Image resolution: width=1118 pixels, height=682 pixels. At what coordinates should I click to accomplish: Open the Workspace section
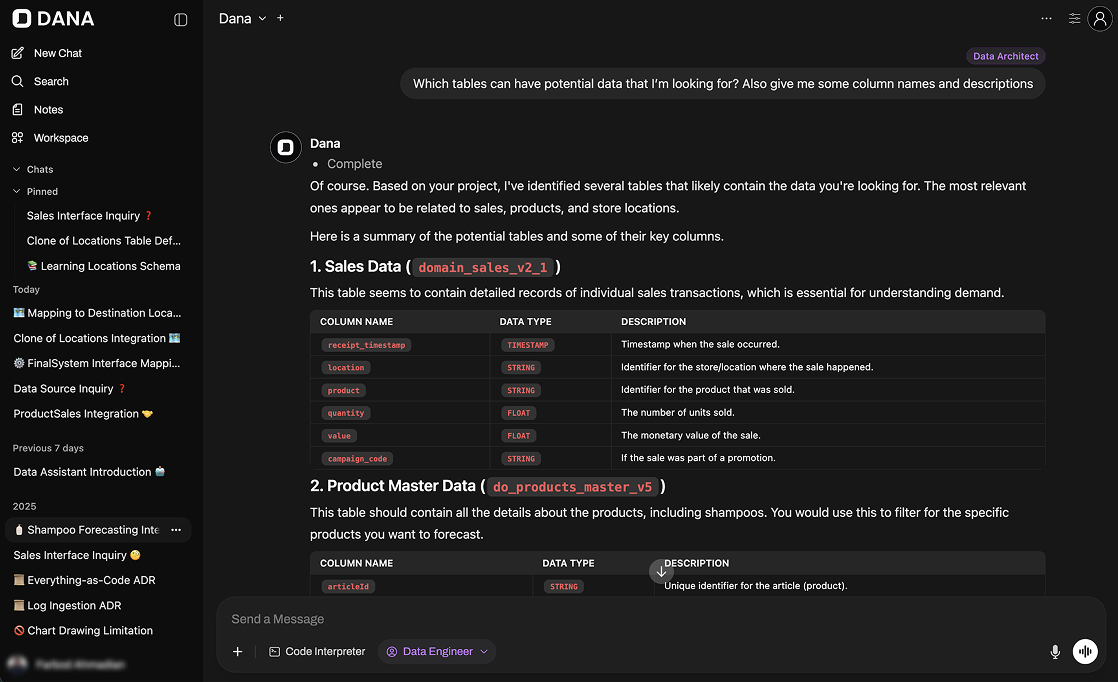60,138
